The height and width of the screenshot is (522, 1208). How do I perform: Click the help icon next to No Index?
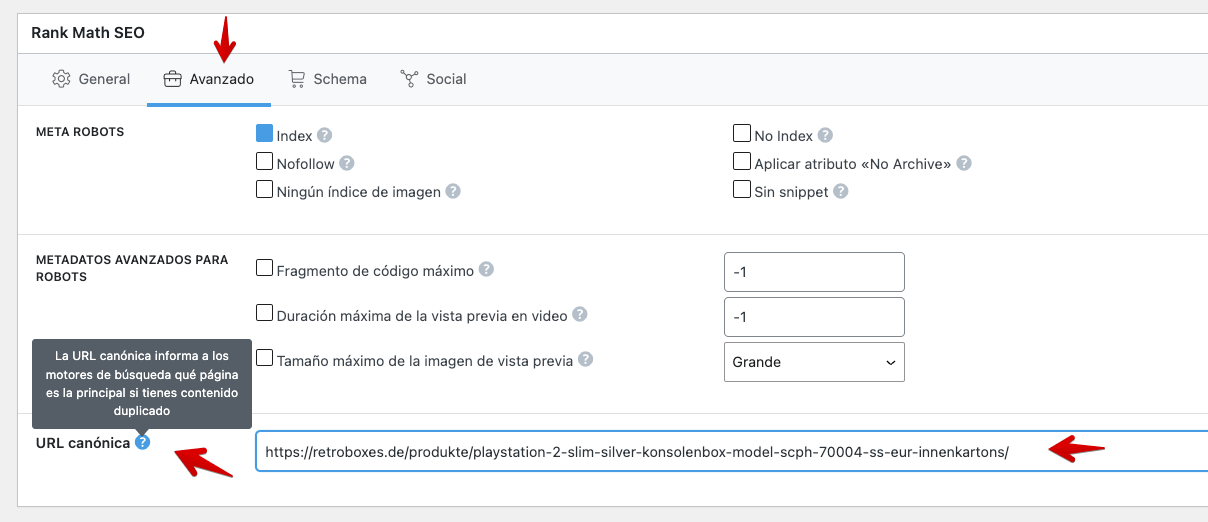(x=825, y=135)
